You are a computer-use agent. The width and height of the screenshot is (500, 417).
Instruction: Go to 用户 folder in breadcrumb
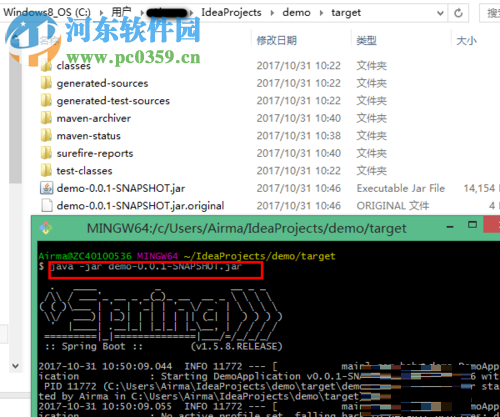[x=121, y=13]
